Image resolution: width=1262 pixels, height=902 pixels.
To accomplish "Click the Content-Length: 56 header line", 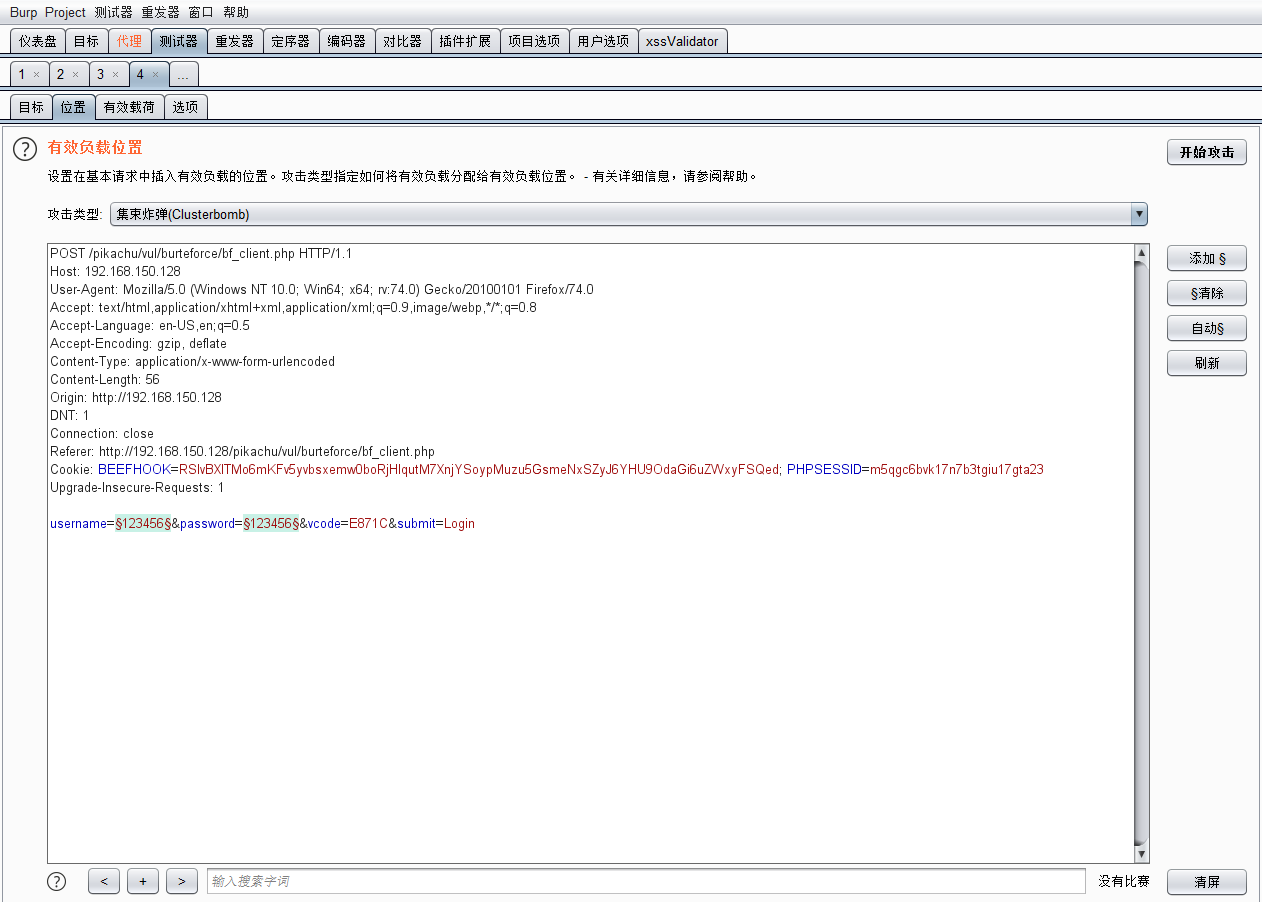I will 105,379.
